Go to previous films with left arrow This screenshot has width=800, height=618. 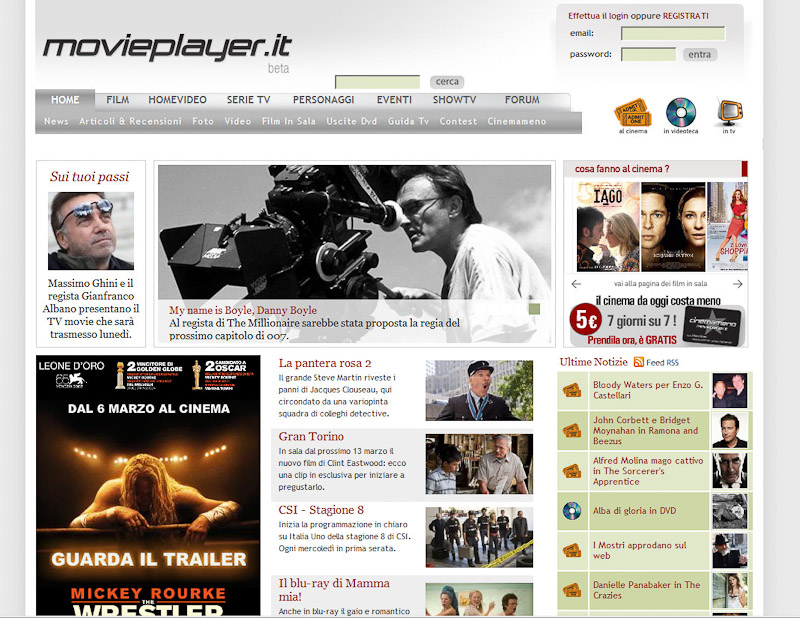click(576, 284)
